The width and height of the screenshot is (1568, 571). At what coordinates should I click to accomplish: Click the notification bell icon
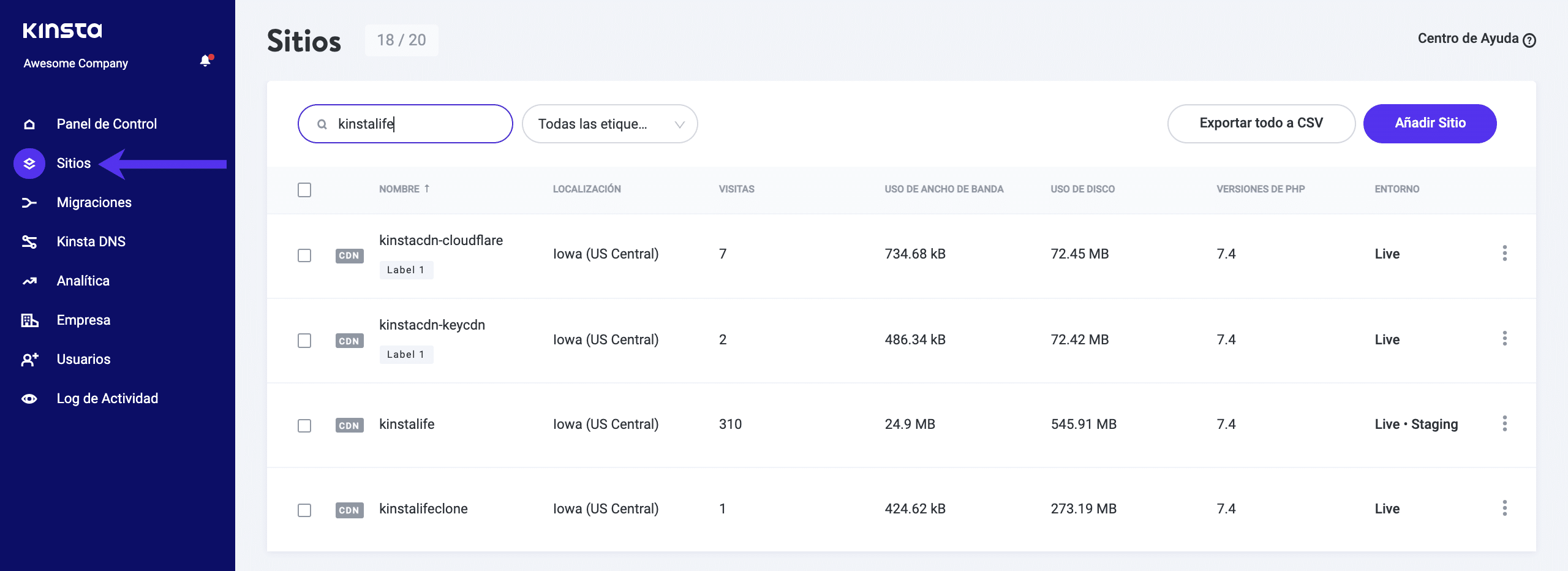pos(205,61)
